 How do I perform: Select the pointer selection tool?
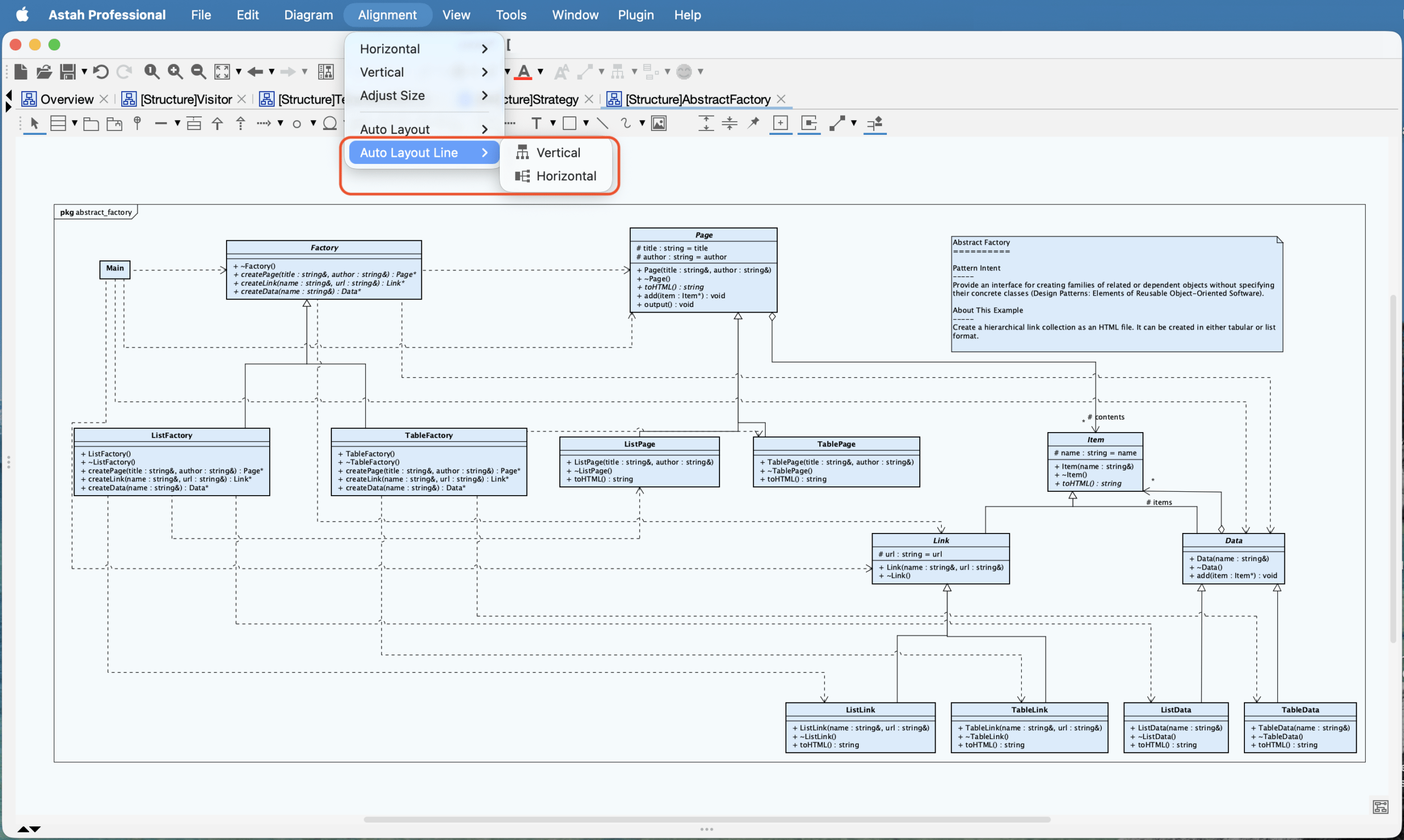(35, 123)
